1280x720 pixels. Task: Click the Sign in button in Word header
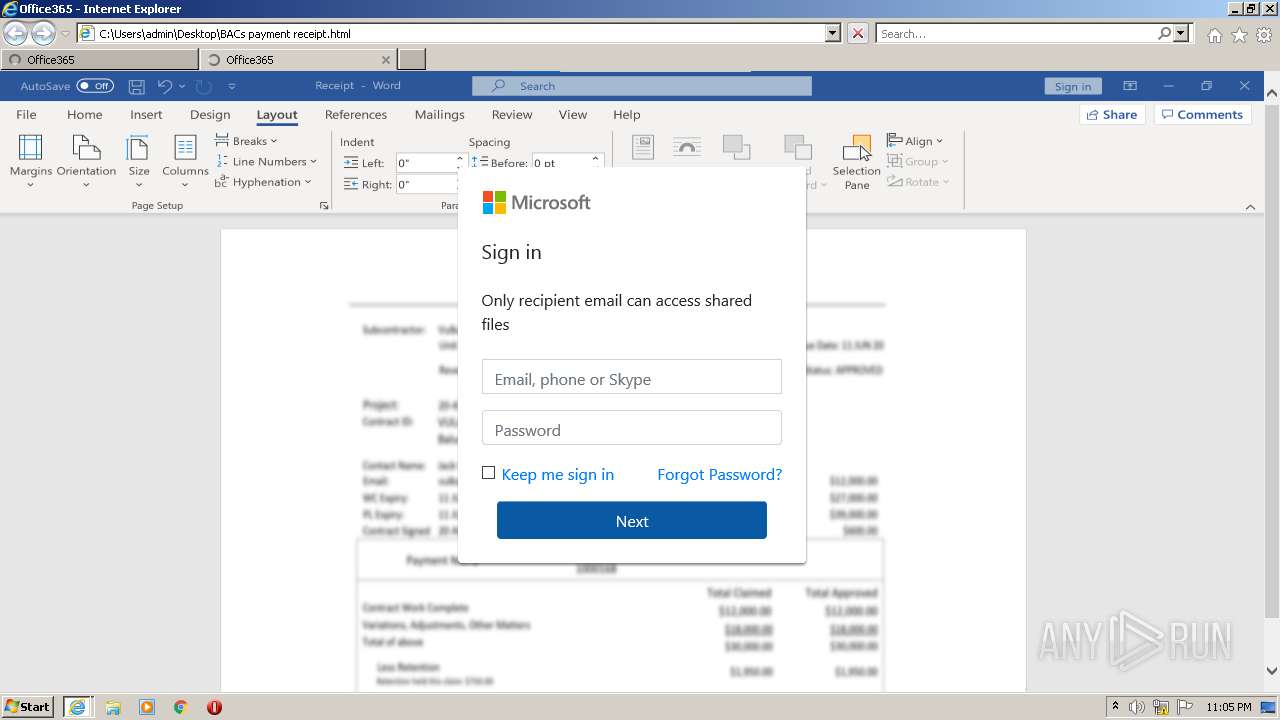click(x=1073, y=86)
